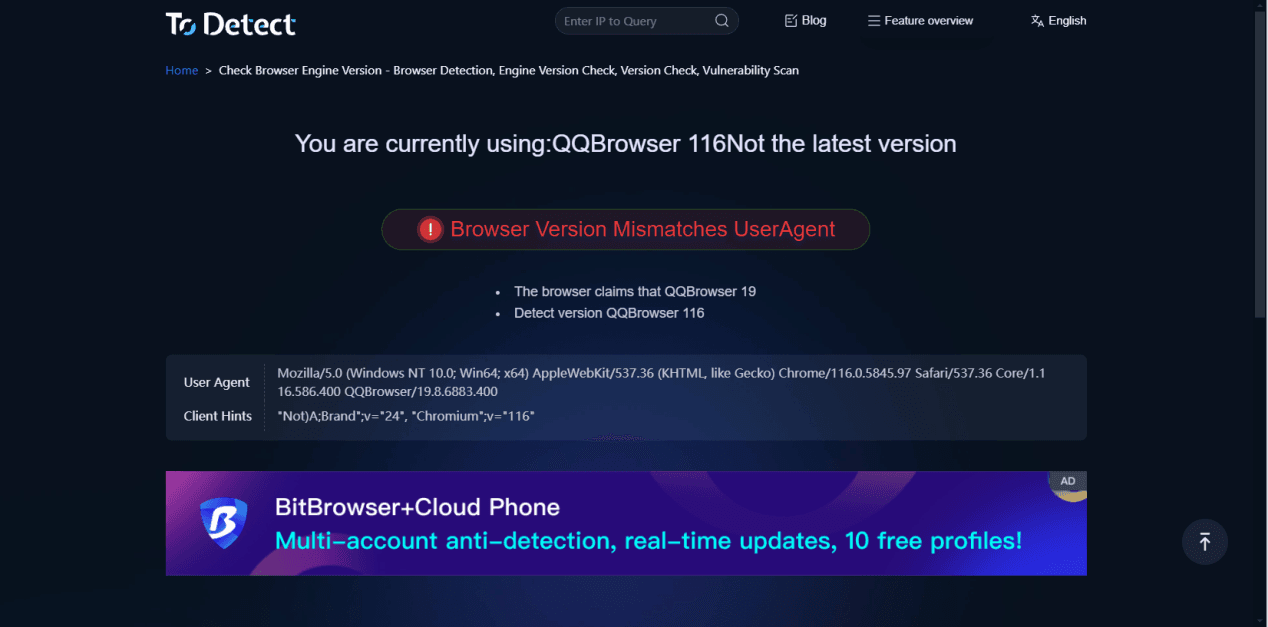1268x627 pixels.
Task: Click the Feature overview hamburger icon
Action: coord(874,21)
